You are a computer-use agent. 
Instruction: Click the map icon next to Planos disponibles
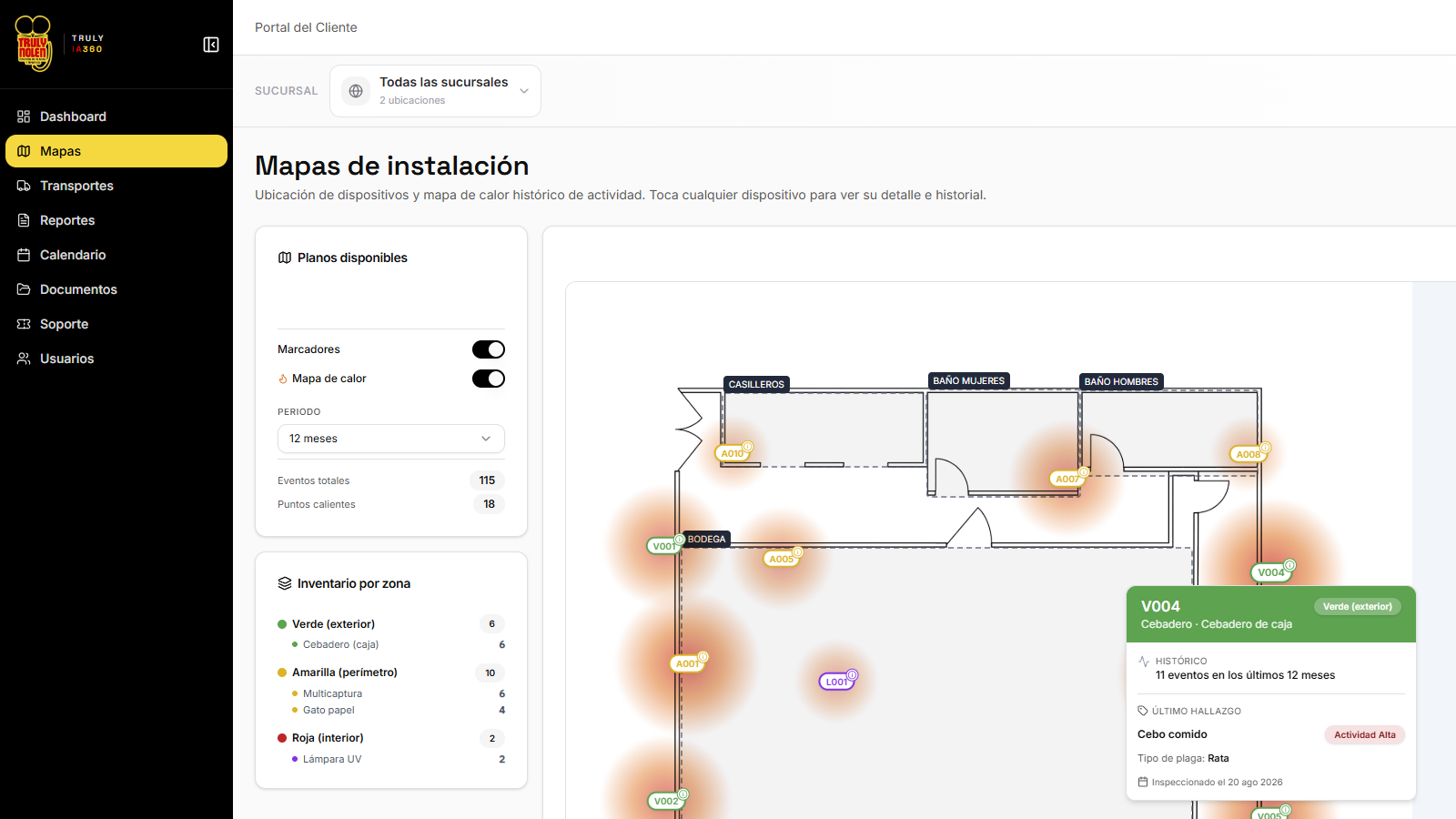285,258
